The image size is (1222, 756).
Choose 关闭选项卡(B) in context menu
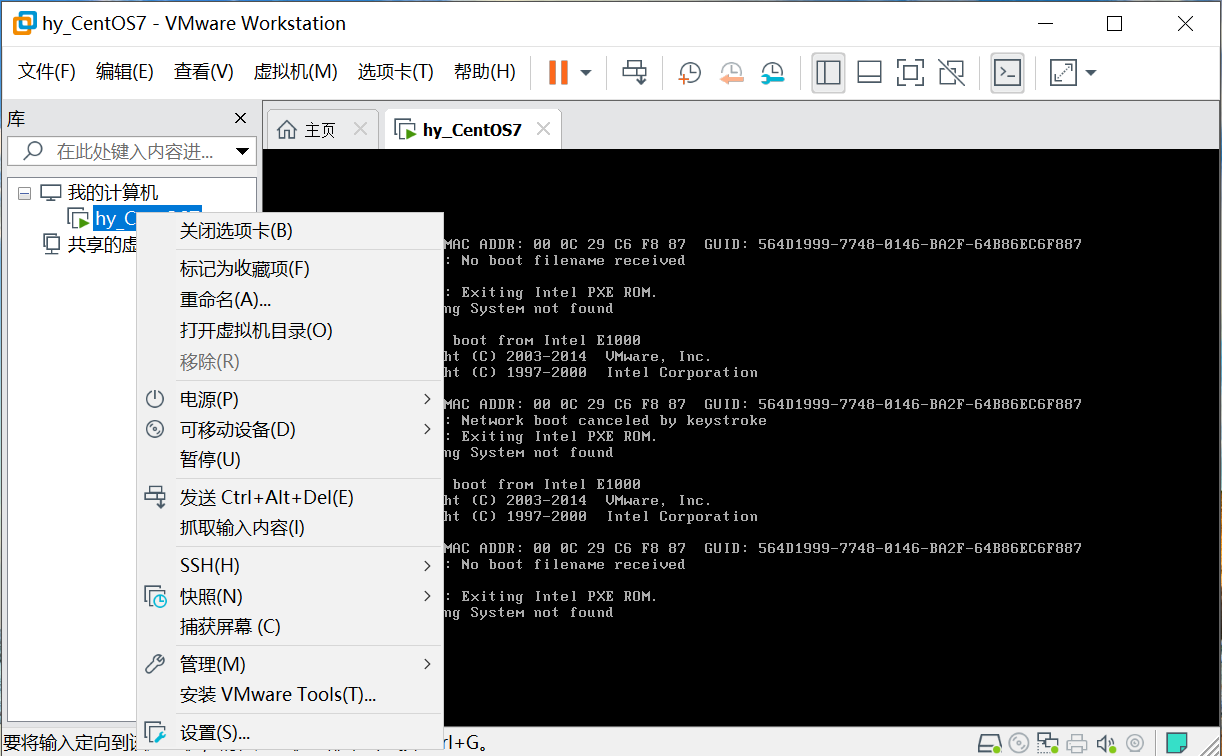[290, 231]
